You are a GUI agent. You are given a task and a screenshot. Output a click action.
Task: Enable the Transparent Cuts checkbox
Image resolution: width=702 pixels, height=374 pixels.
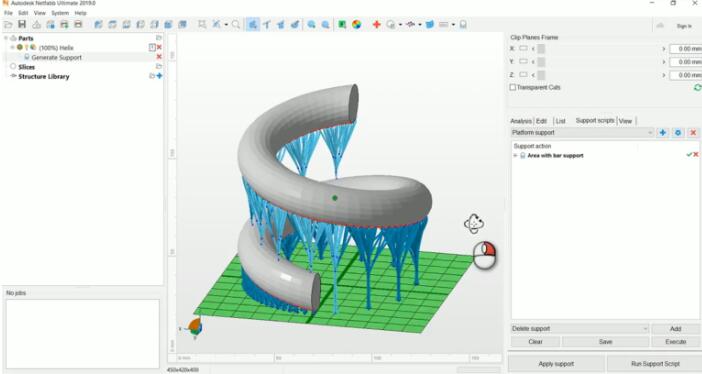513,87
